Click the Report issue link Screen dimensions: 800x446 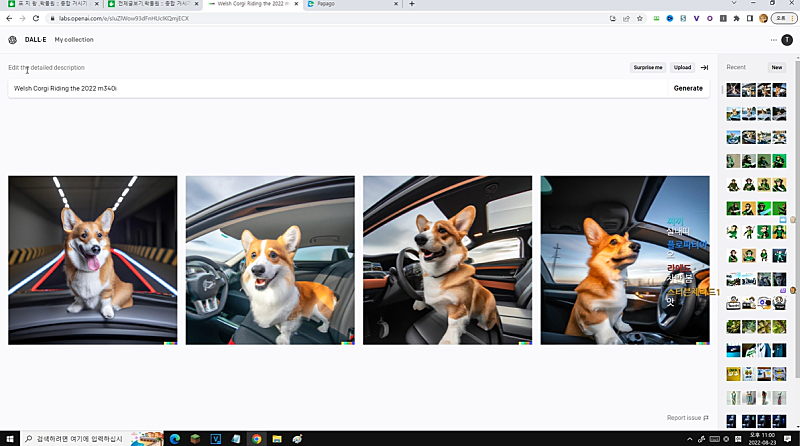coord(687,418)
